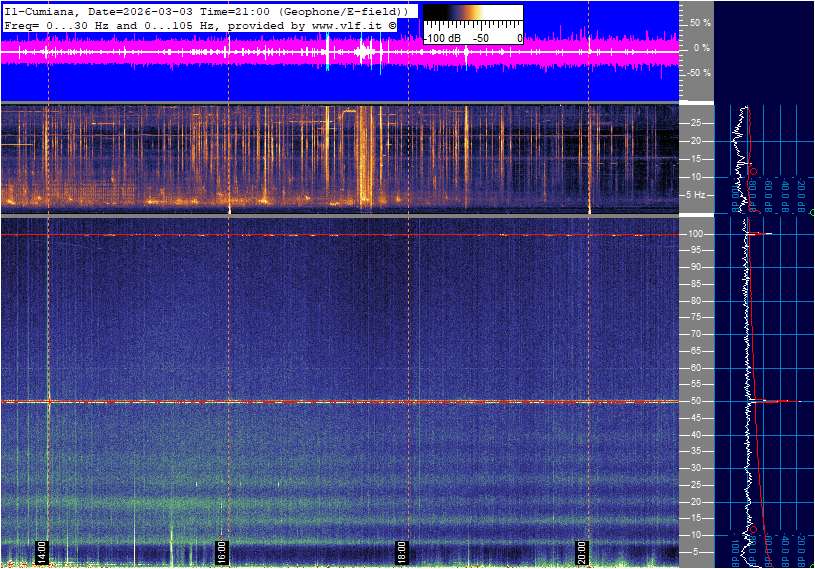
Task: Select the 18:00 time marker label
Action: (403, 552)
